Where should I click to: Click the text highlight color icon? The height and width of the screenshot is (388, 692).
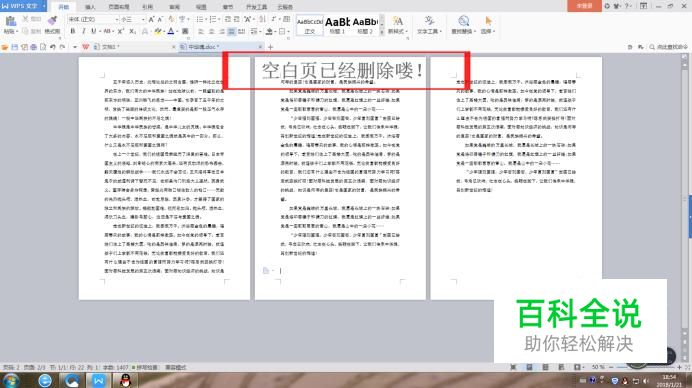158,31
